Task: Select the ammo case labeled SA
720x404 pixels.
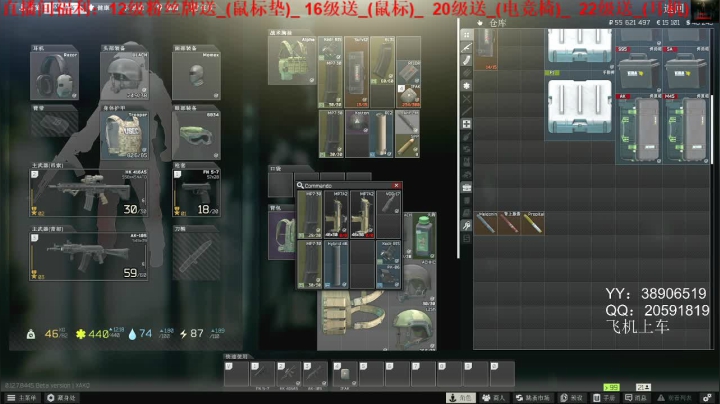Action: point(686,69)
